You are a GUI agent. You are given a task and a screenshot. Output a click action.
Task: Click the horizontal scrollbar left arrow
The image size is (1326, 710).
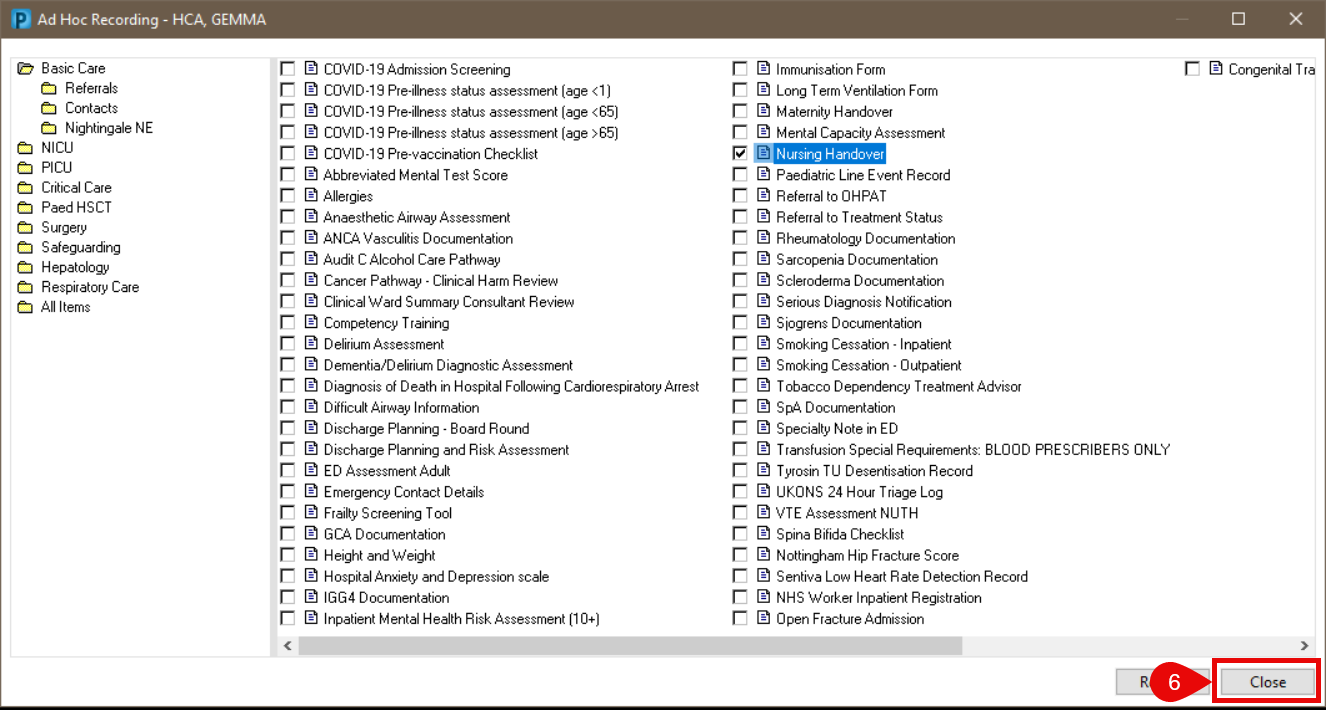[x=287, y=646]
